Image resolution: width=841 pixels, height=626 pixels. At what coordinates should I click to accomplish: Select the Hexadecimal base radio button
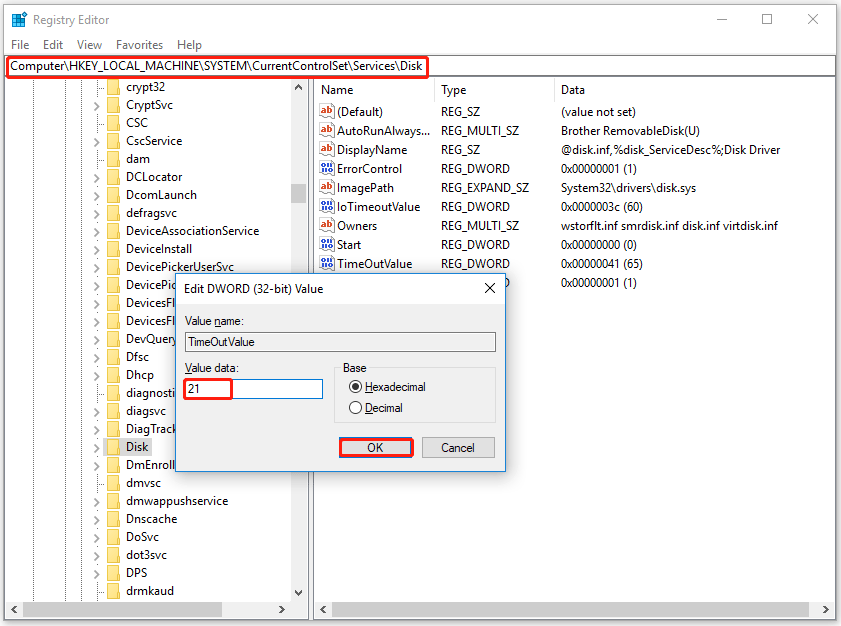tap(355, 387)
